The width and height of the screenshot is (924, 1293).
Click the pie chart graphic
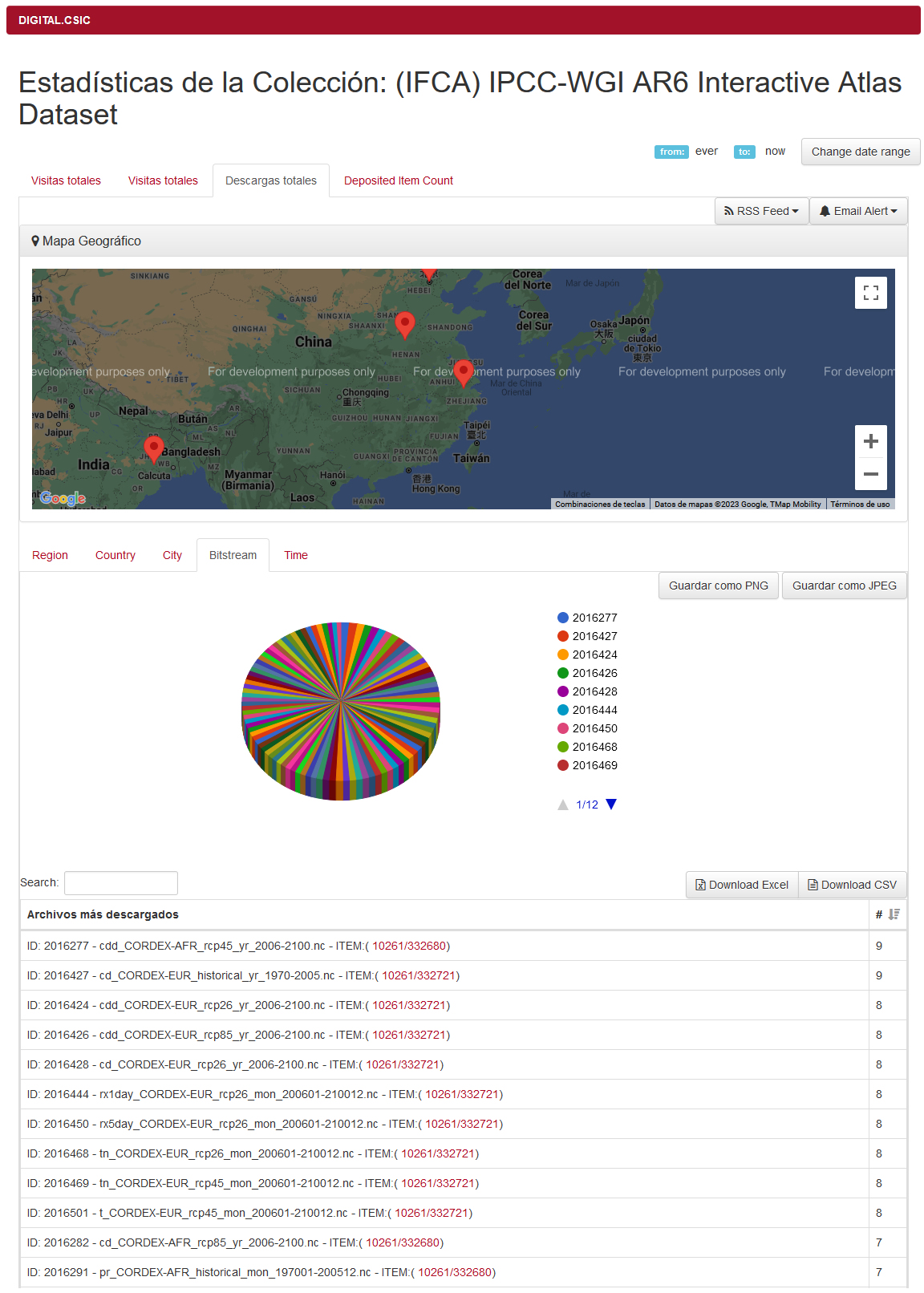point(341,710)
